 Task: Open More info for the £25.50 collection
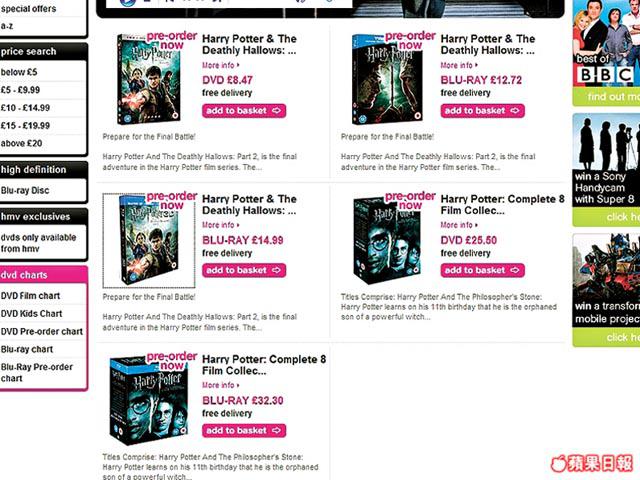459,225
